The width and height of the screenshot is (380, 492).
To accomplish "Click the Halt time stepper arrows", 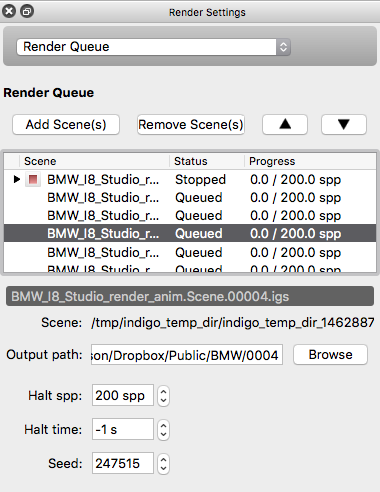I will click(163, 430).
